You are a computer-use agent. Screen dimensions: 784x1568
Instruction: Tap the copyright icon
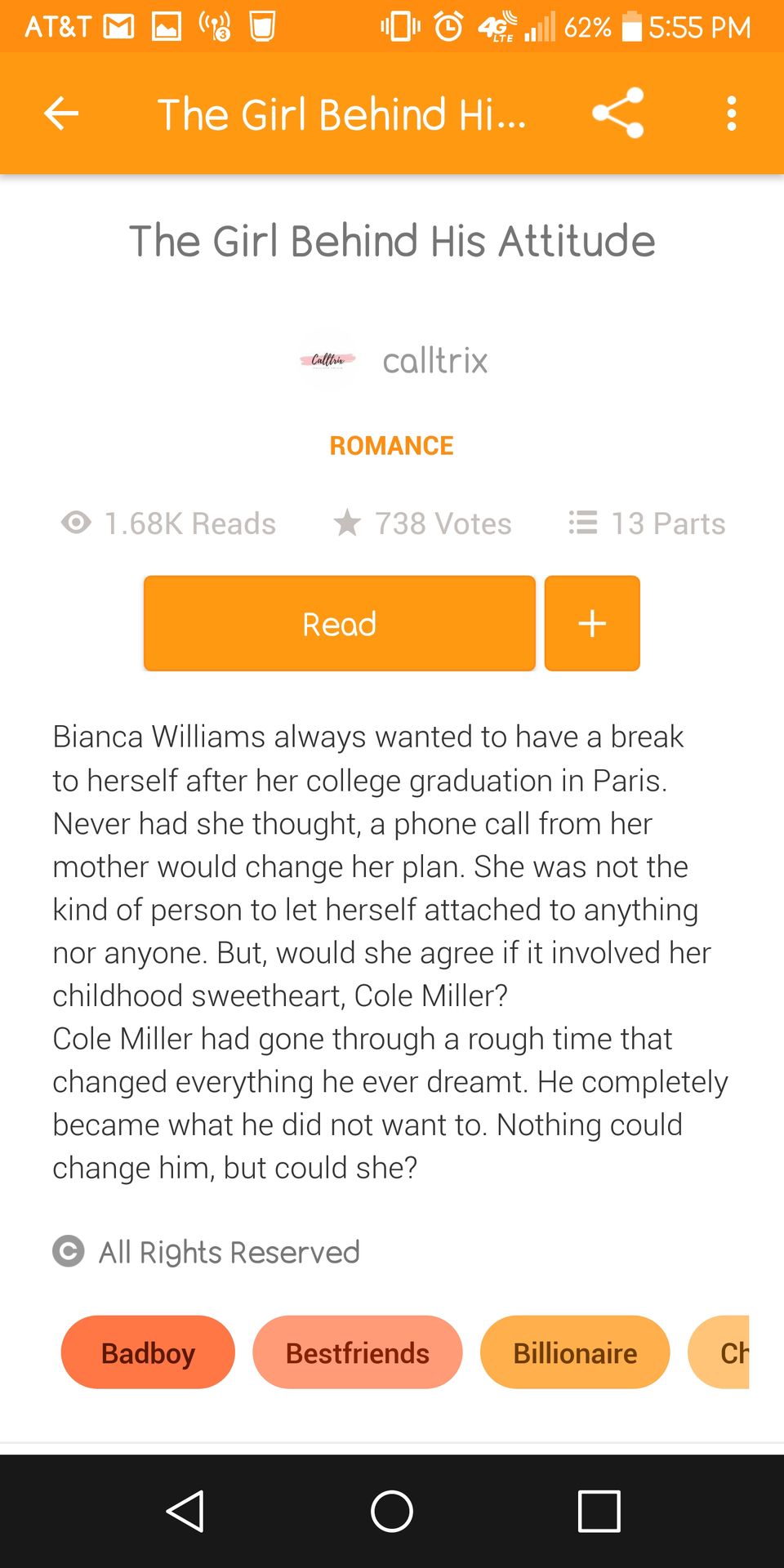coord(69,1251)
